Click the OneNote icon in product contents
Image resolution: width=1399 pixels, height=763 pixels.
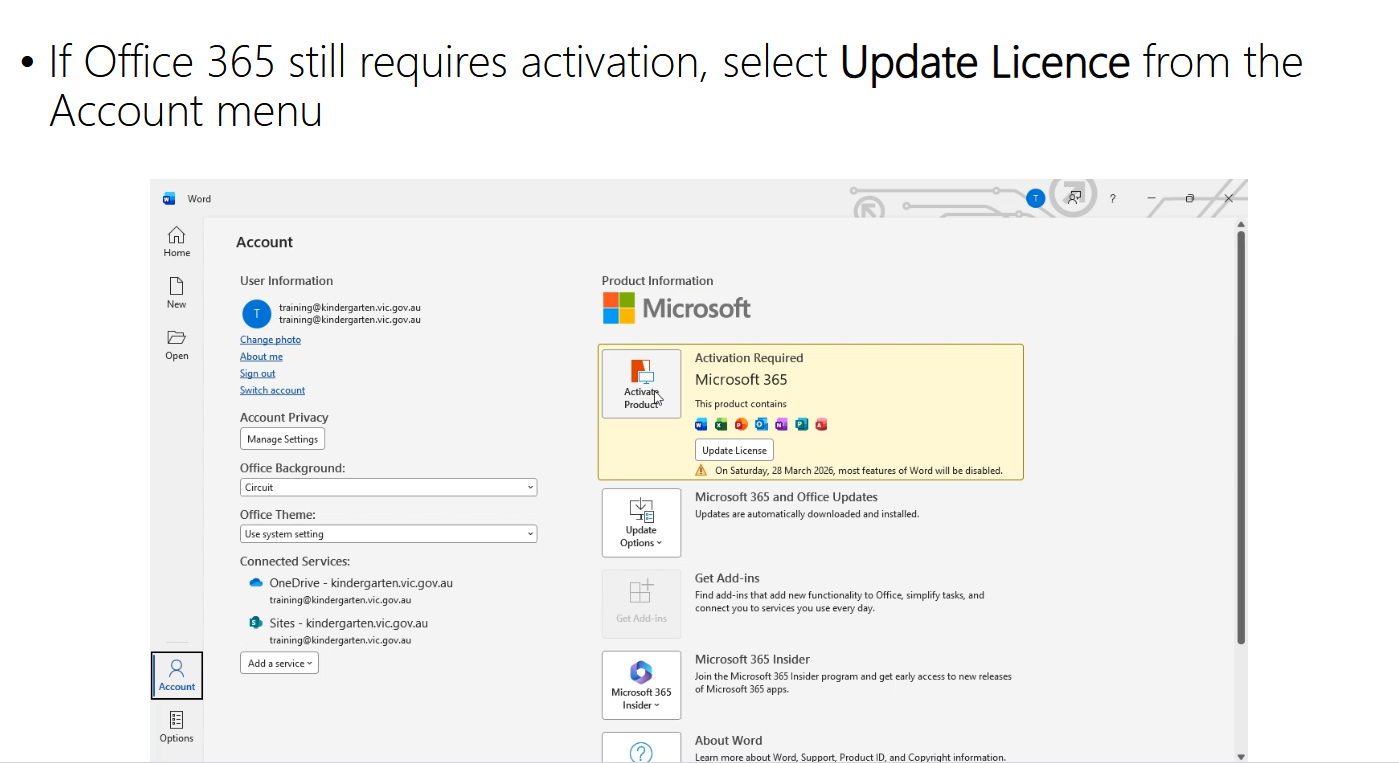tap(781, 424)
